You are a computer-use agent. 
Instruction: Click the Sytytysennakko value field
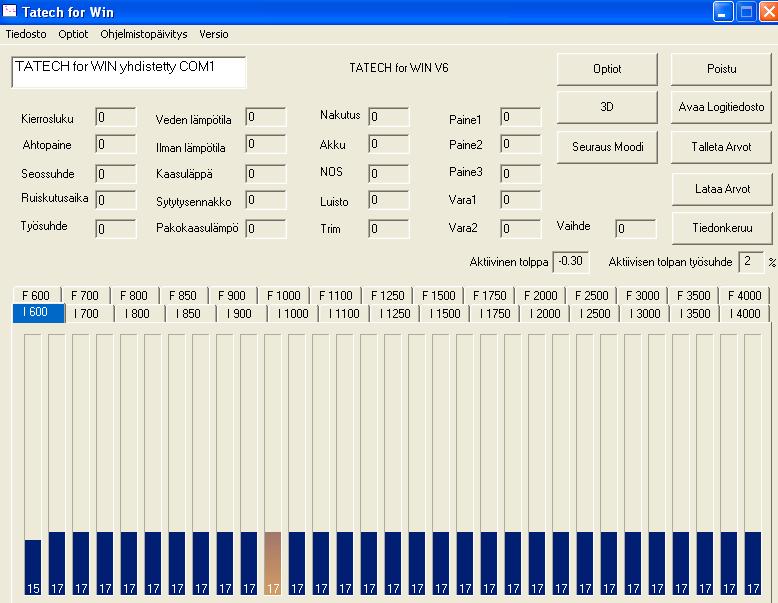click(x=265, y=200)
